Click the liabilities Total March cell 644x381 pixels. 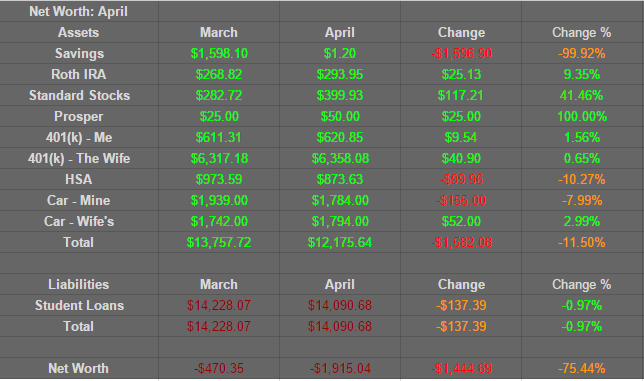coord(218,326)
